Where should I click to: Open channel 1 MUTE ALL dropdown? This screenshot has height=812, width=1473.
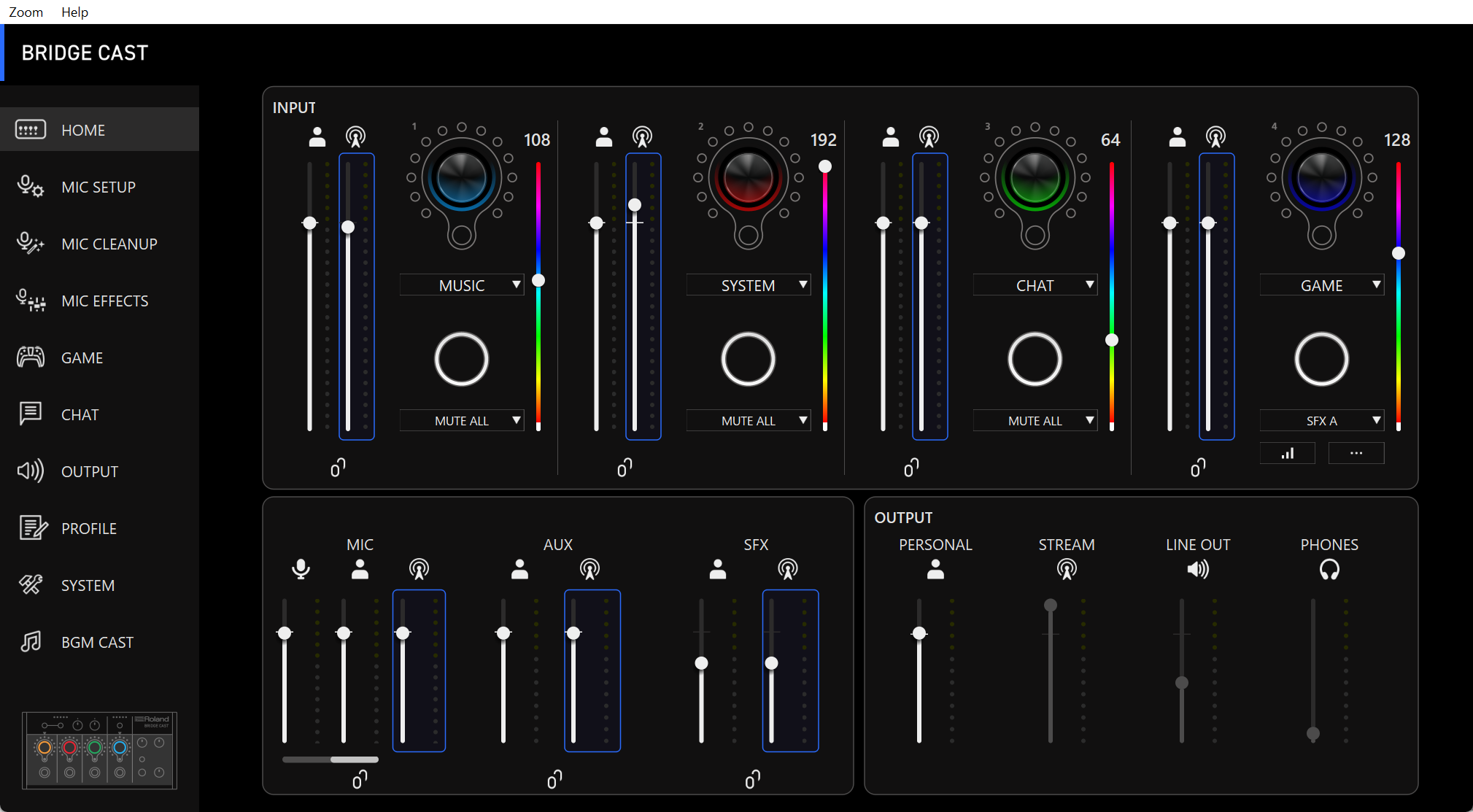(x=462, y=421)
